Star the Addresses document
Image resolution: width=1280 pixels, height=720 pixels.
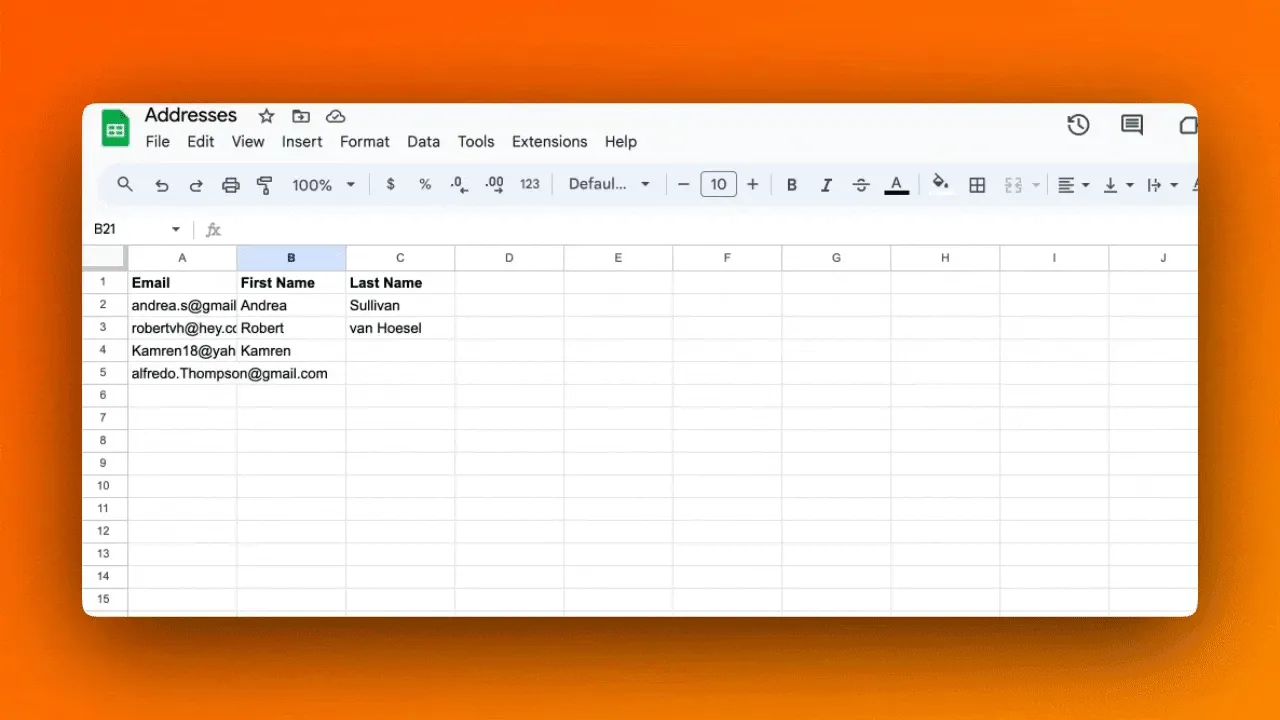tap(266, 116)
